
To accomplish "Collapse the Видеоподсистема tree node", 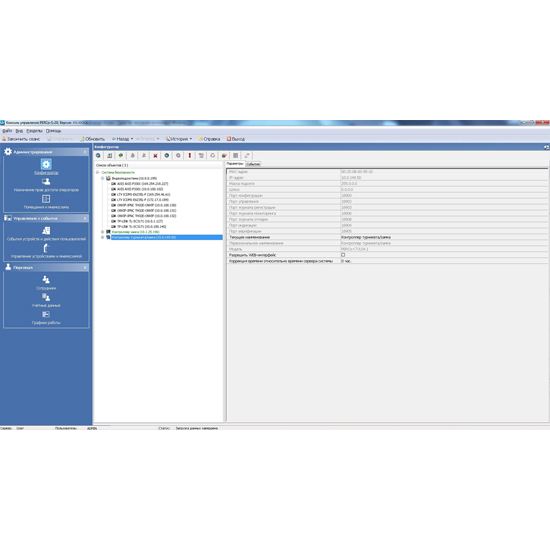I will point(102,178).
